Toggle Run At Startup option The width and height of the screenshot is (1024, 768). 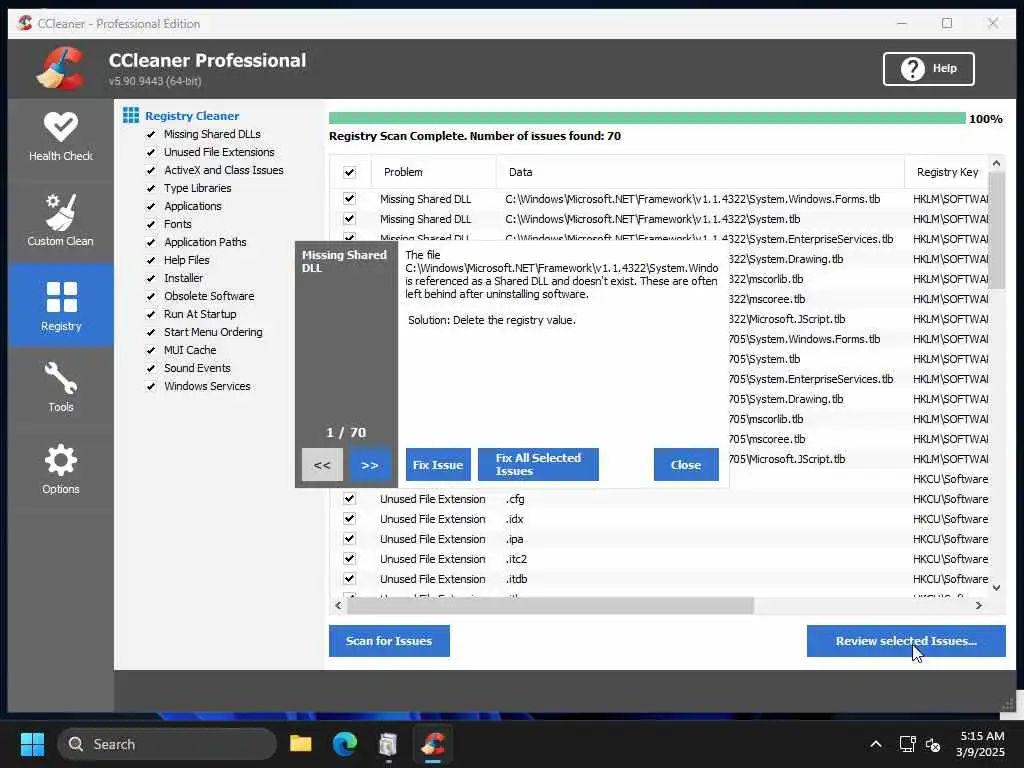(151, 314)
